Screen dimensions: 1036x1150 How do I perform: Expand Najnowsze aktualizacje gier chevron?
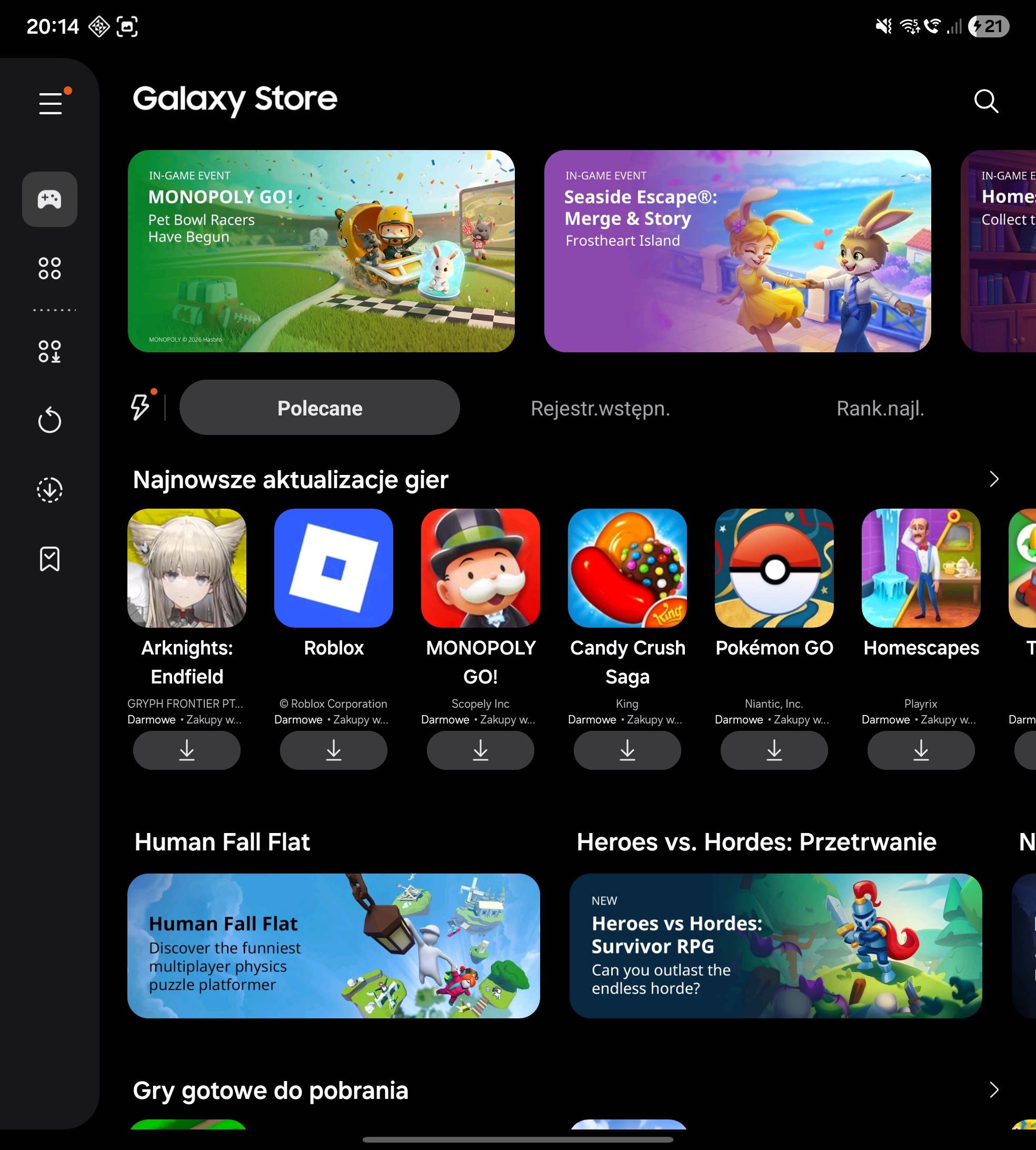pos(993,479)
